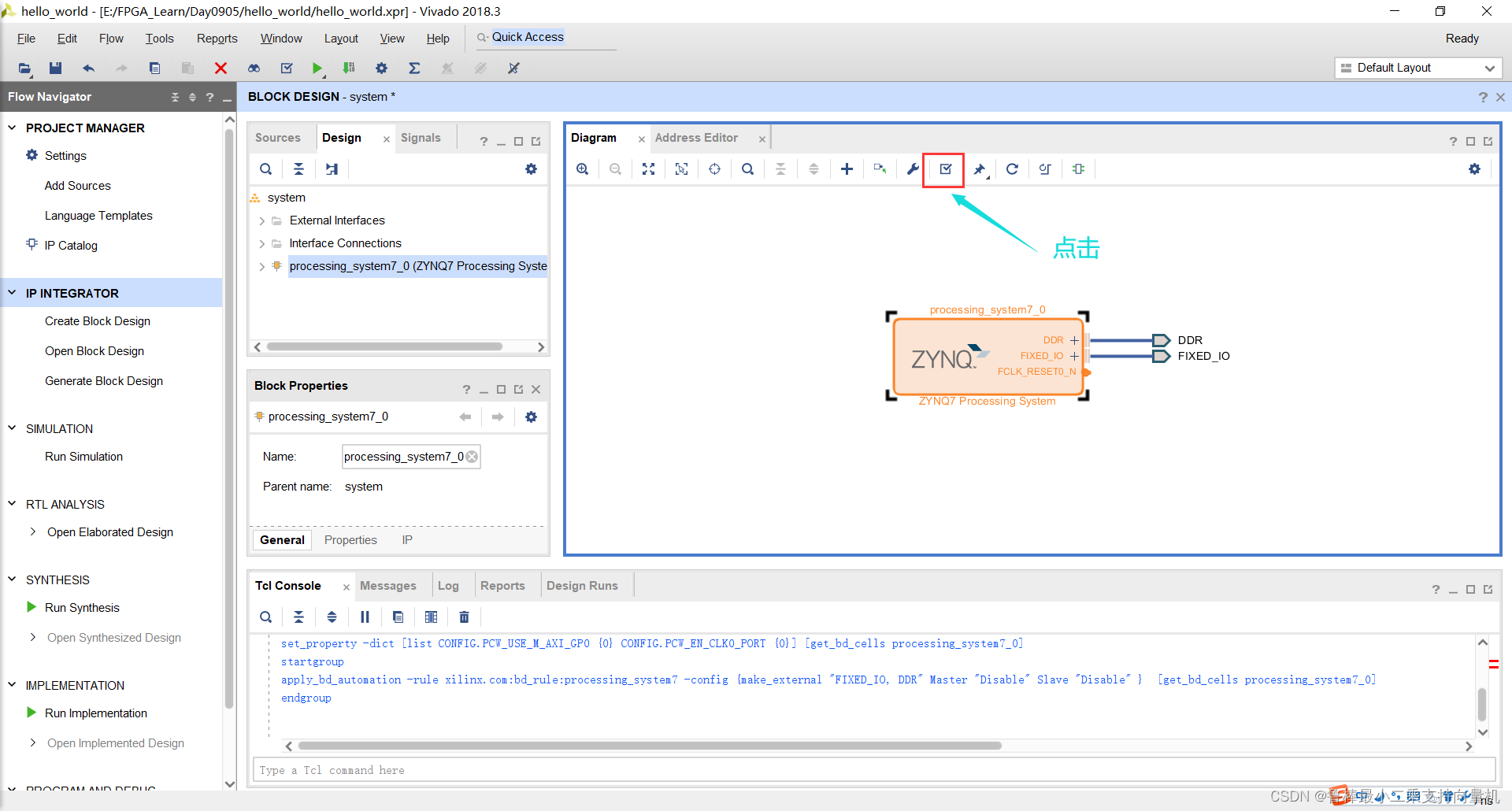Click the diagram search magnifier icon
Screen dimensions: 1512x811
coord(747,169)
